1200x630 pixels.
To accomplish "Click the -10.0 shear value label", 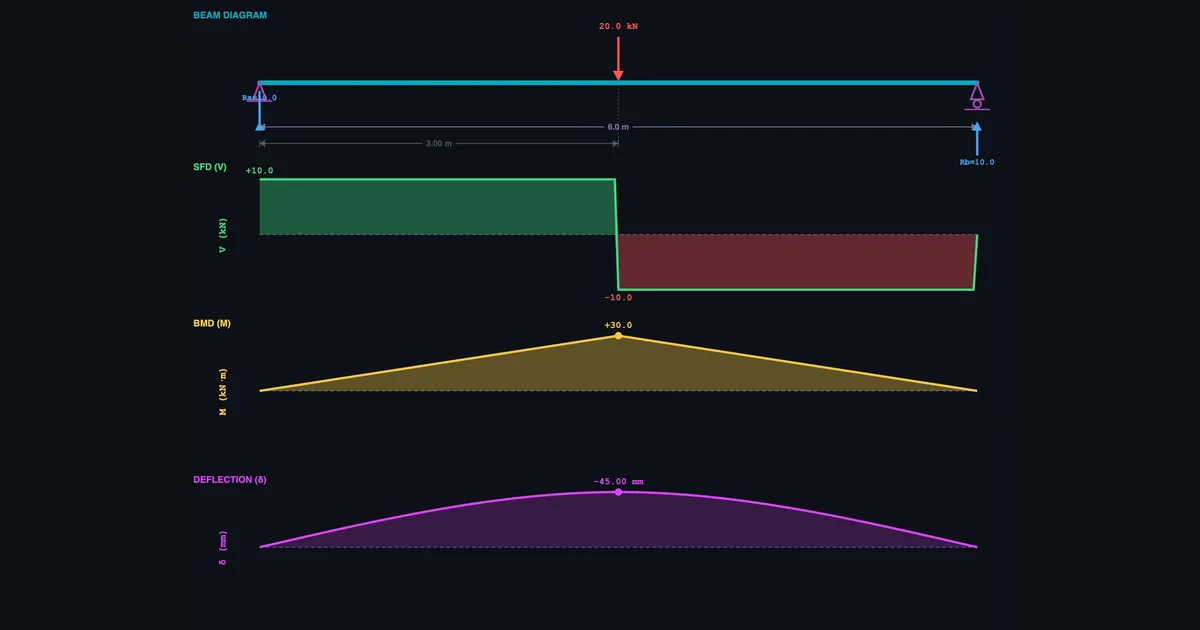I will pos(620,297).
